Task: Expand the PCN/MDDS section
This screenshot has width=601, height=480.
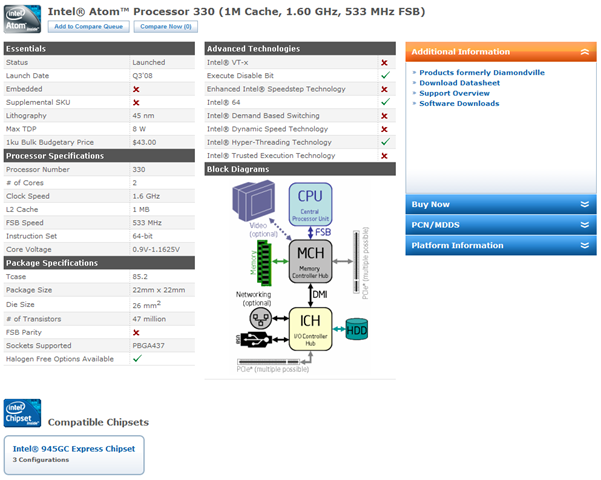Action: (x=501, y=225)
